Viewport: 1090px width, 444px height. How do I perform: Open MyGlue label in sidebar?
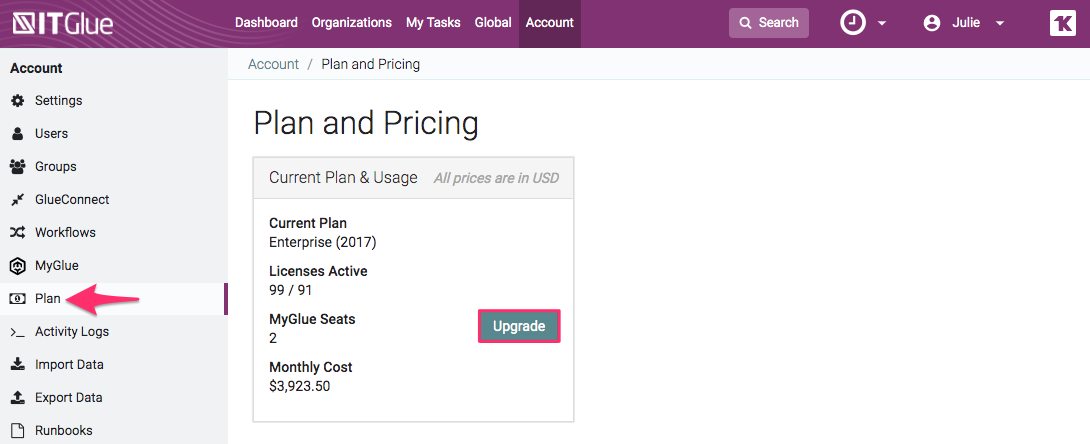tap(57, 265)
